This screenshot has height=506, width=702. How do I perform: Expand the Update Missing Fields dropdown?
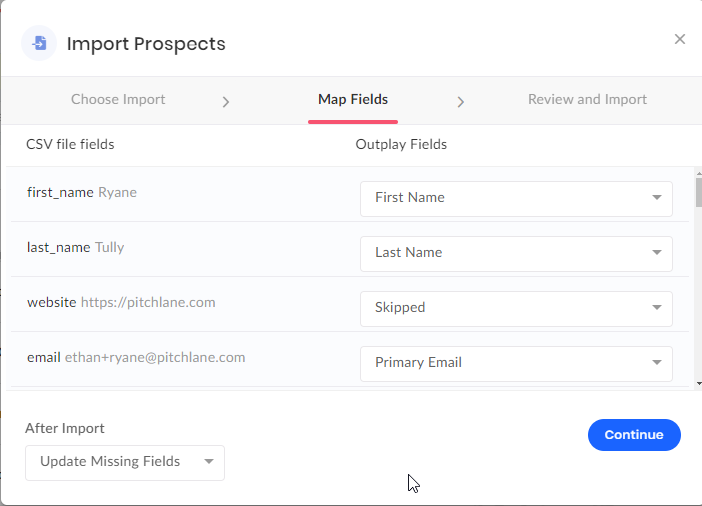coord(125,463)
